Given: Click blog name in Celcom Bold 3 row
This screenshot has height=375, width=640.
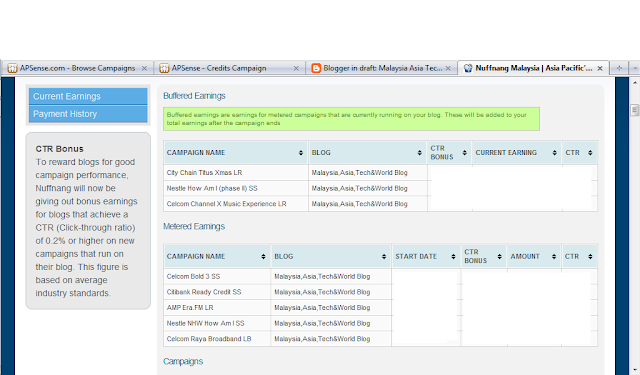Looking at the screenshot, I should tap(322, 276).
